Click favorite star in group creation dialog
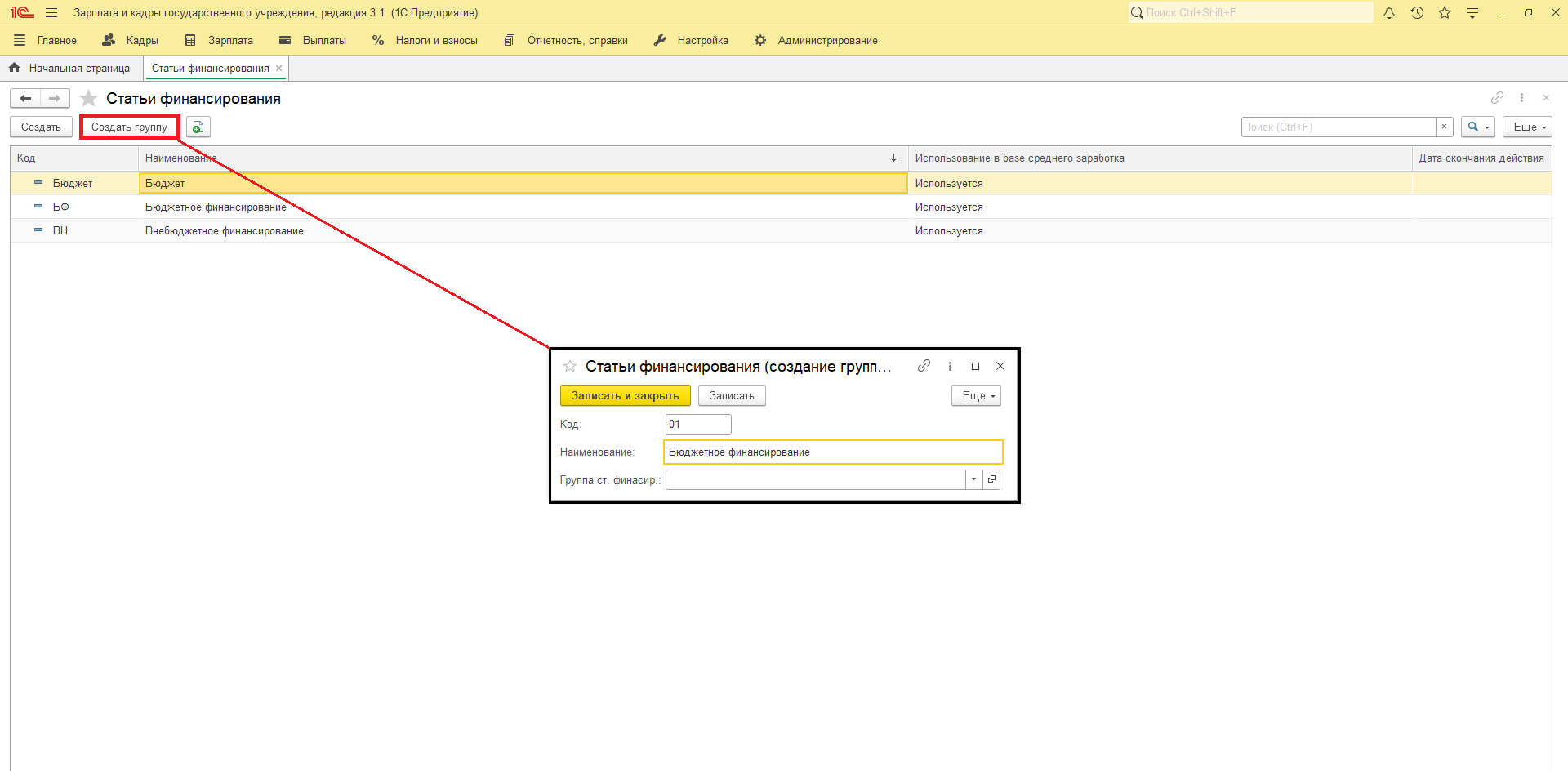The image size is (1568, 771). pos(570,367)
